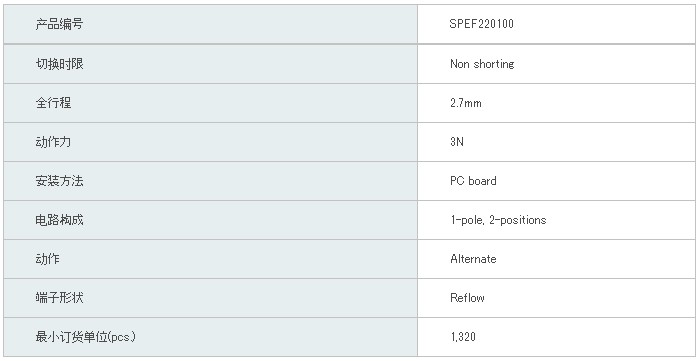Viewport: 700px width, 361px height.
Task: Click the 3N operating force value
Action: click(x=457, y=142)
